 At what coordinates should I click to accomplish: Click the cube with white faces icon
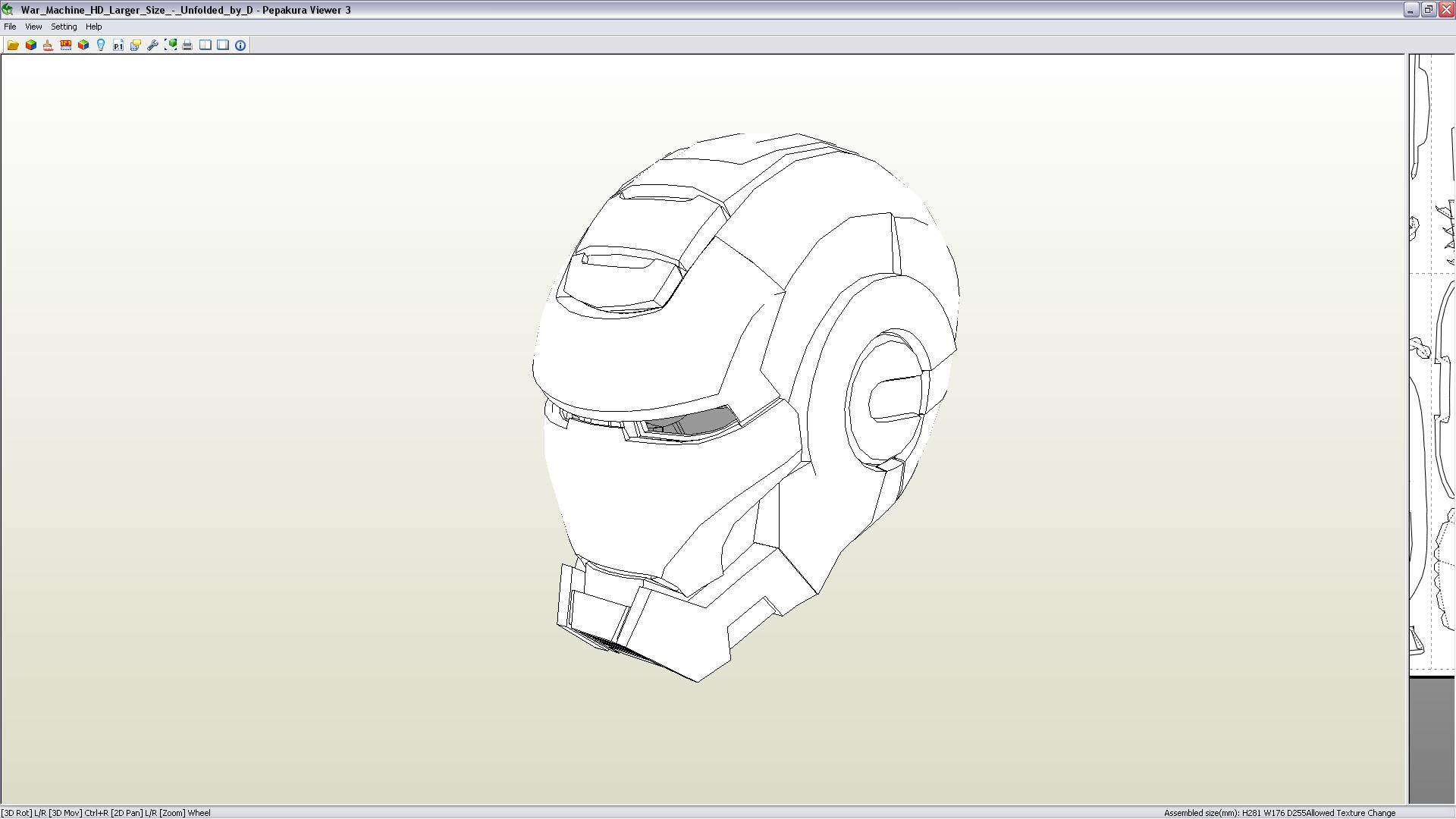[x=83, y=45]
